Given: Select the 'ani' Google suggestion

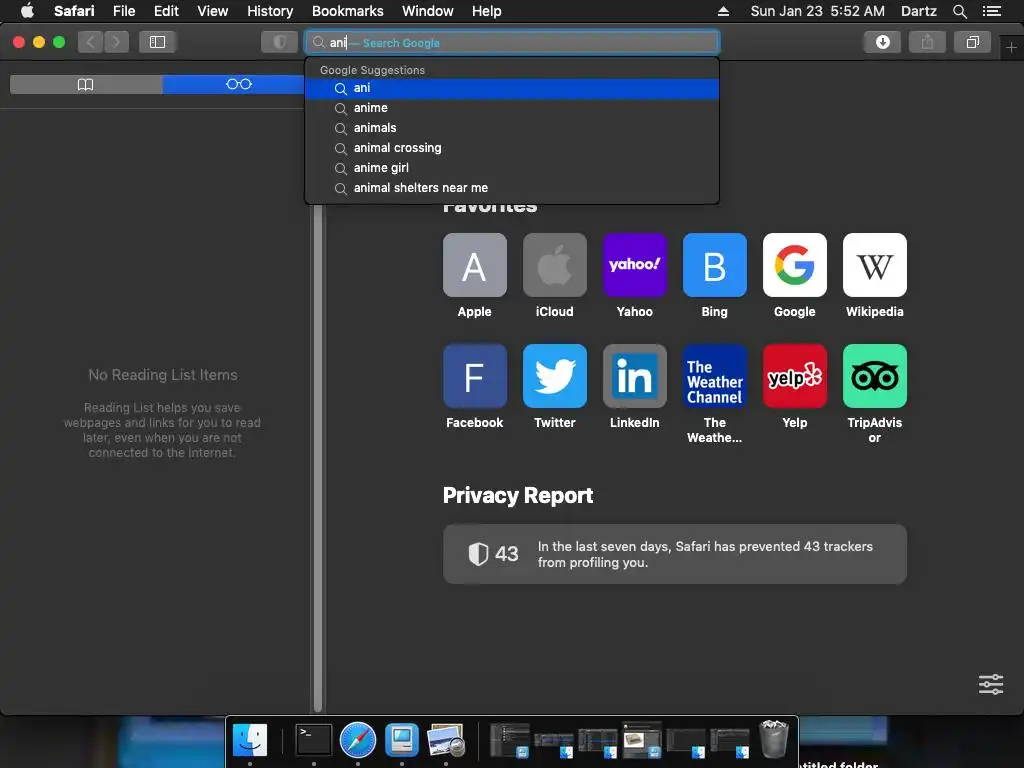Looking at the screenshot, I should point(512,88).
